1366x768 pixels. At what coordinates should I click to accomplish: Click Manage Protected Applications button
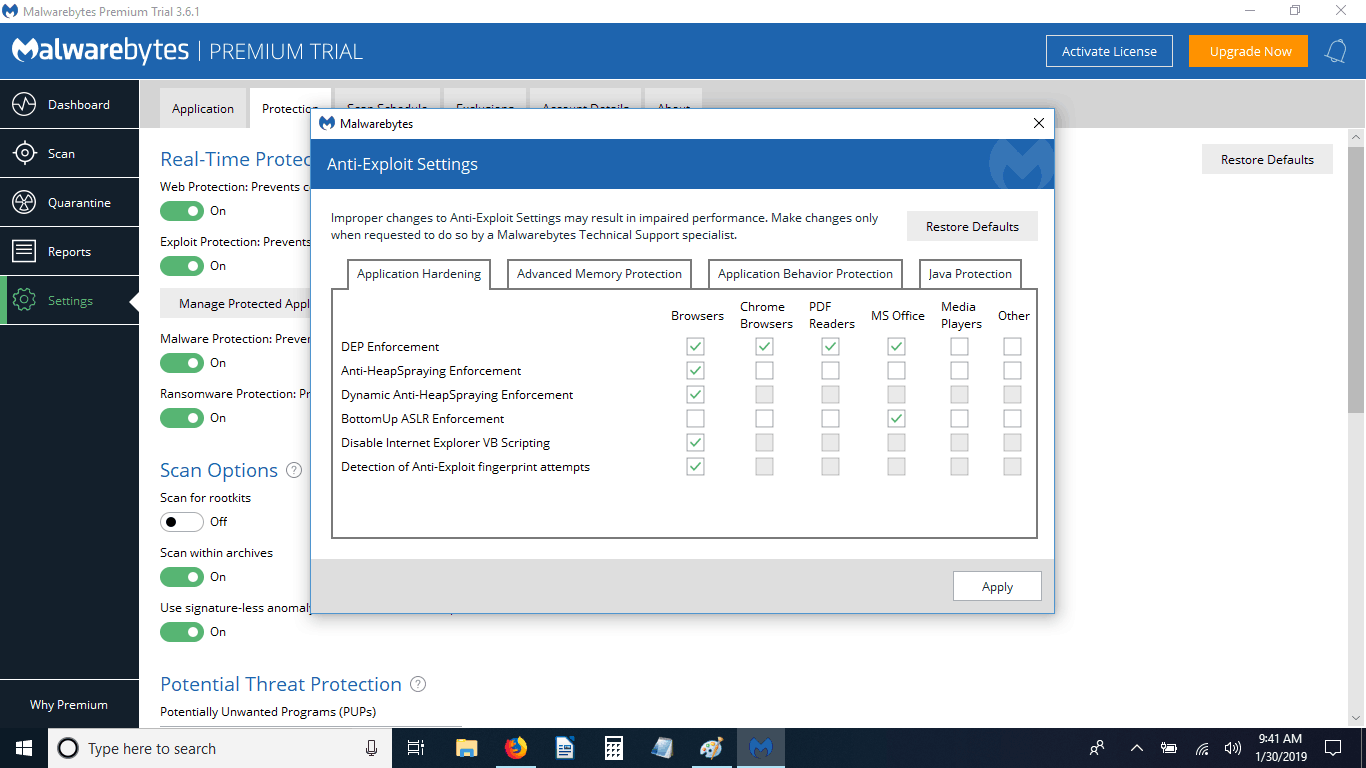click(x=236, y=303)
